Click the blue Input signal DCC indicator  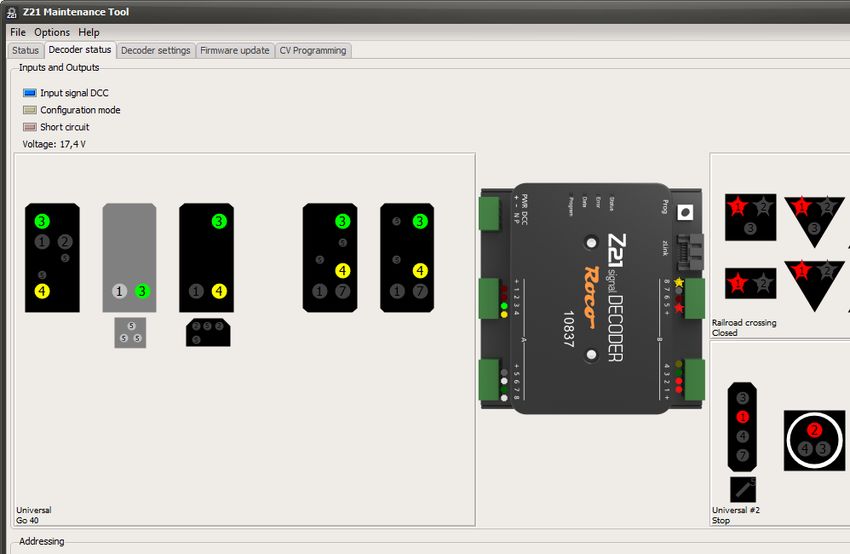tap(30, 93)
